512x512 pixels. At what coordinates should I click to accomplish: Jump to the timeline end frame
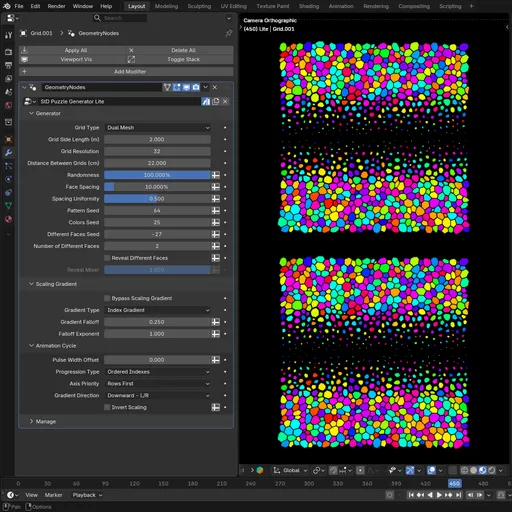coord(459,495)
